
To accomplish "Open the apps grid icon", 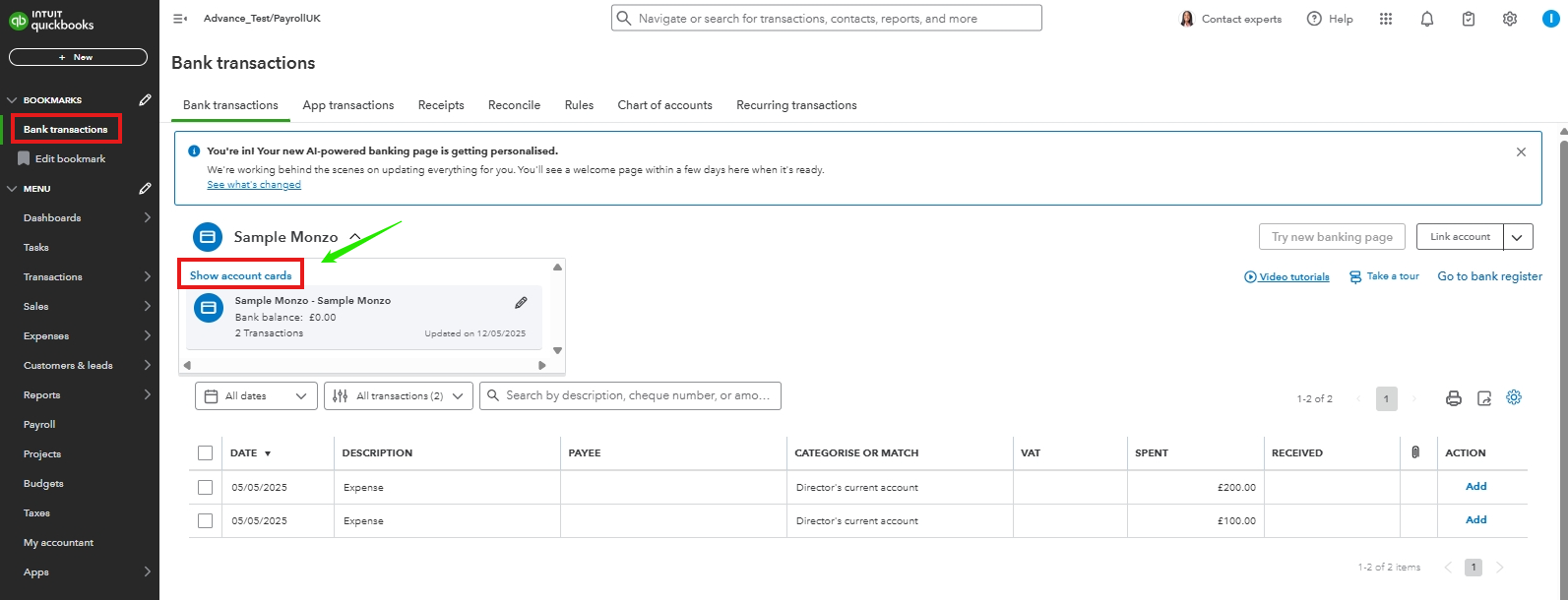I will 1386,19.
